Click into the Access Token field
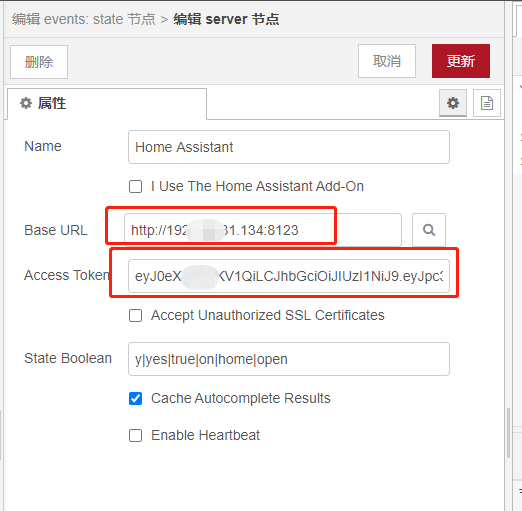 pos(289,276)
